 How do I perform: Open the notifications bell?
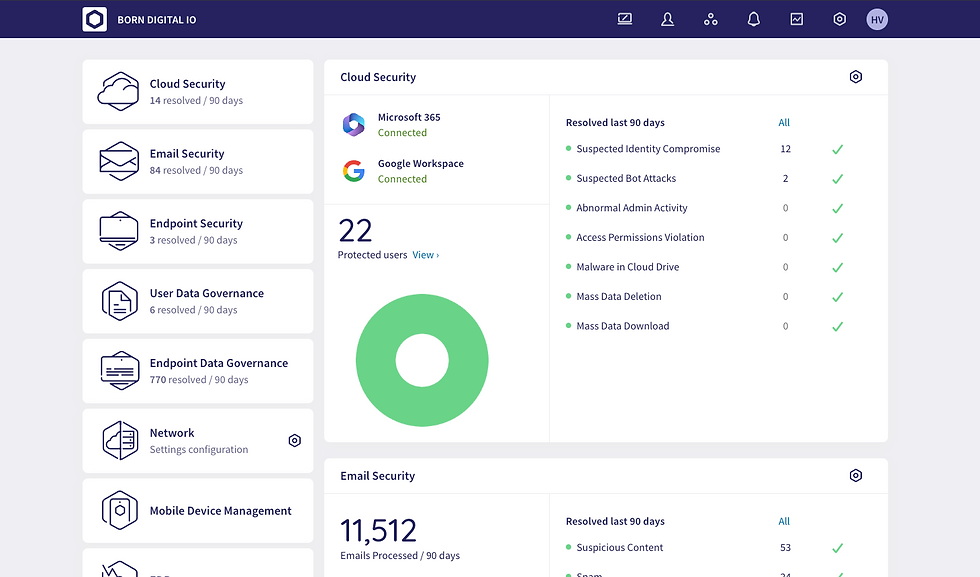(x=754, y=19)
